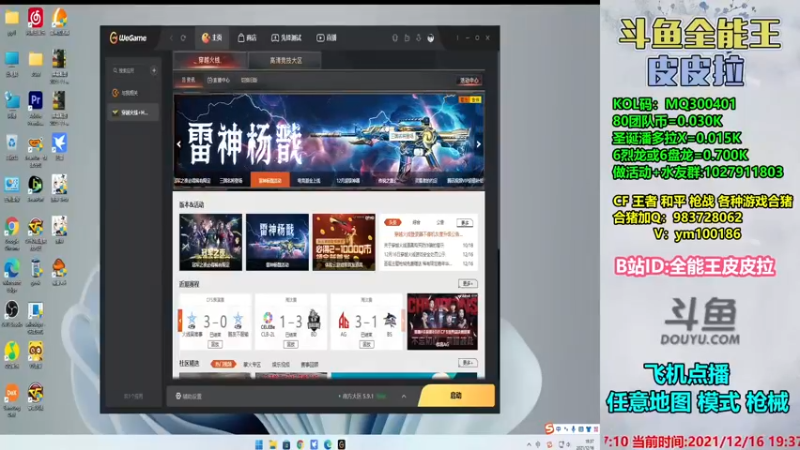Open the Google Chrome desktop shortcut
The width and height of the screenshot is (800, 450).
point(12,234)
